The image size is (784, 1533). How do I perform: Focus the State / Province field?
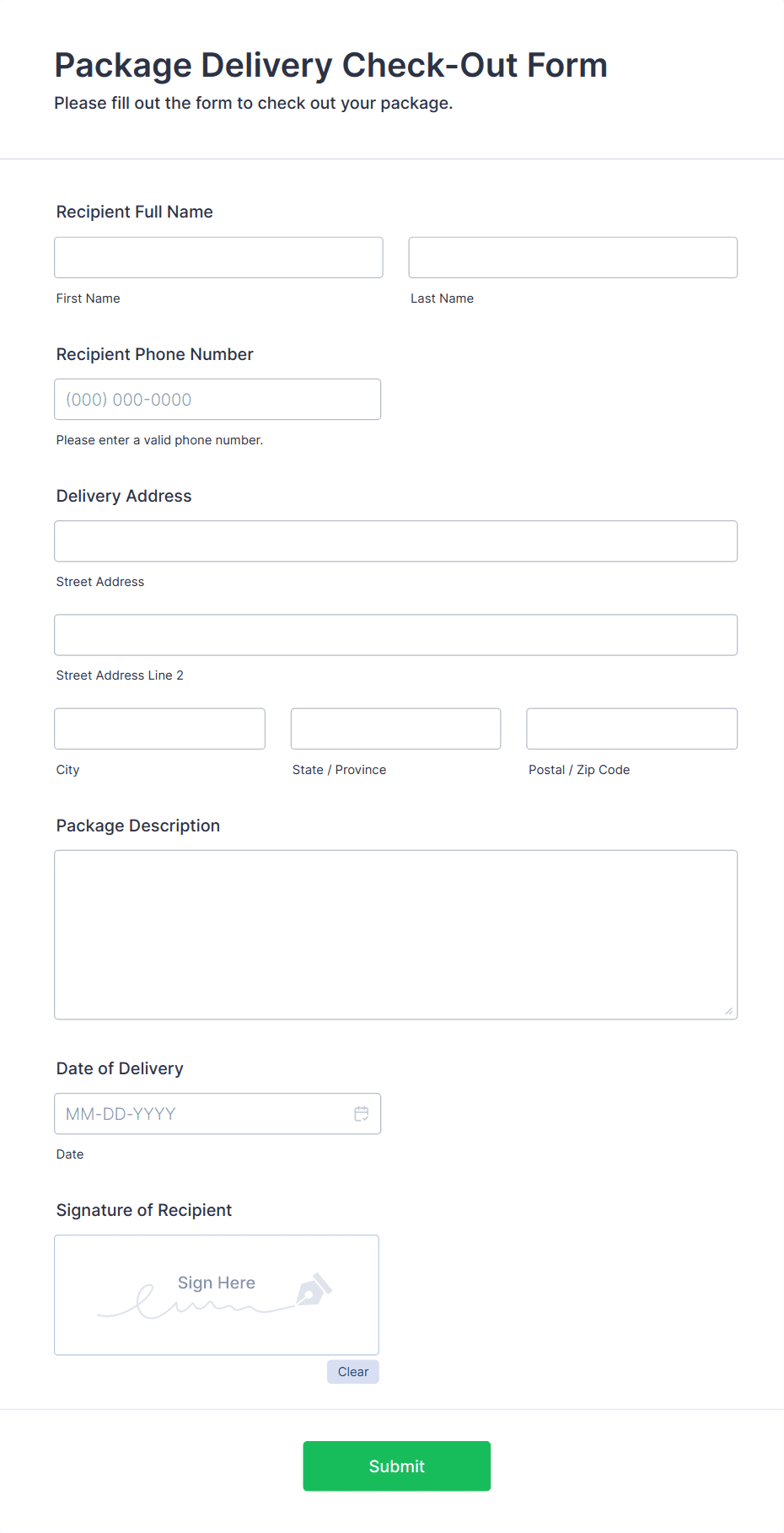395,729
